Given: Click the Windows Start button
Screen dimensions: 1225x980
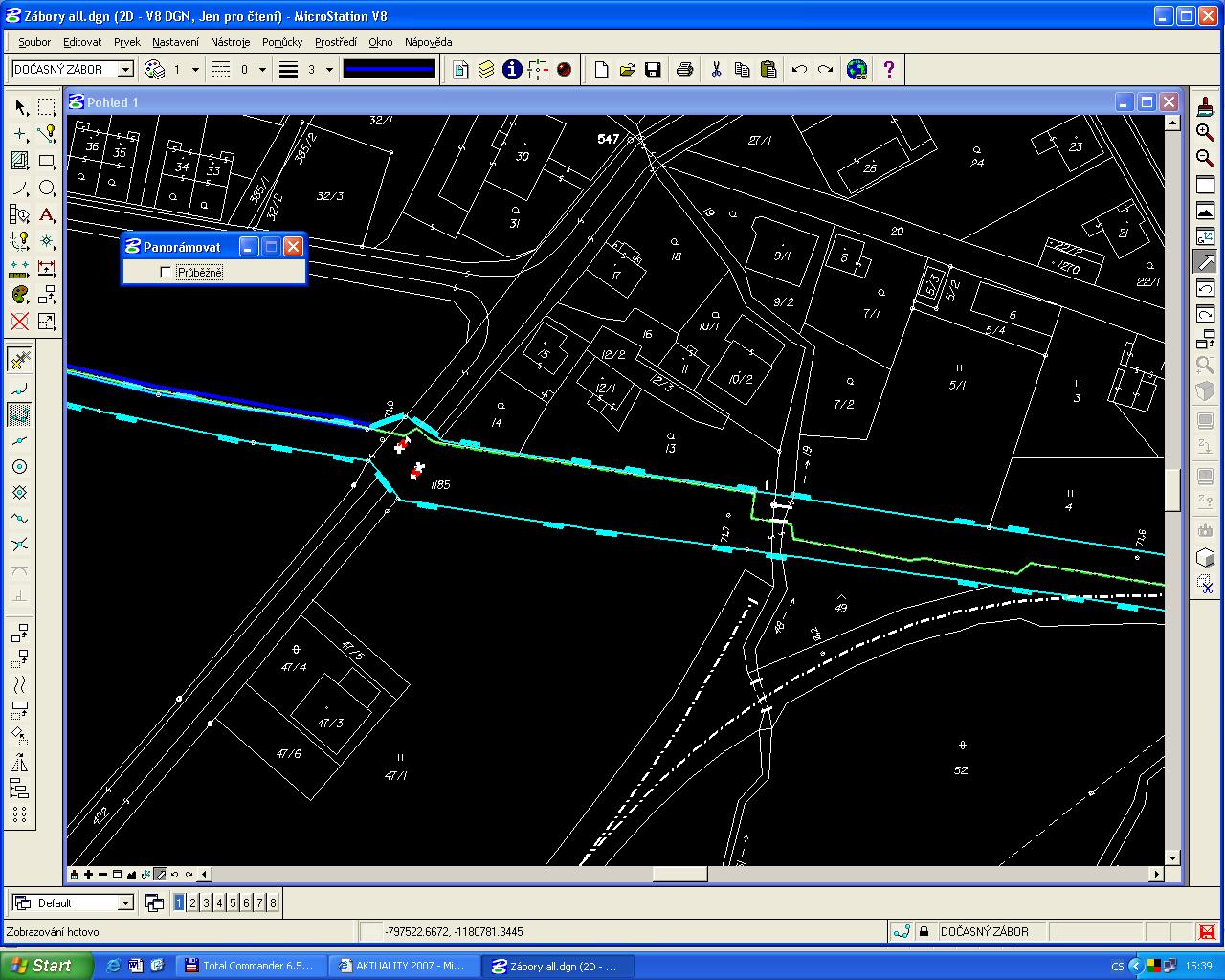Looking at the screenshot, I should pyautogui.click(x=46, y=966).
